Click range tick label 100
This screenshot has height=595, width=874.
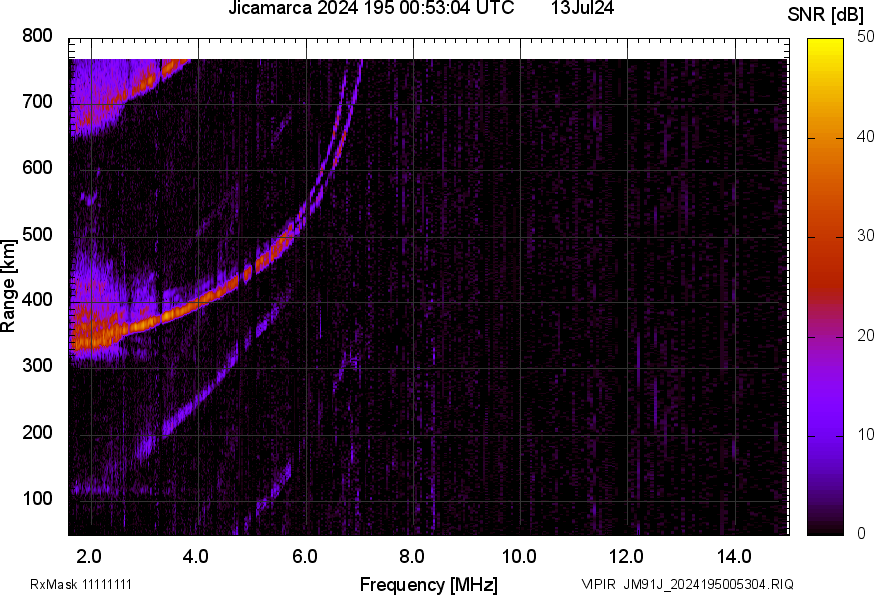[37, 498]
